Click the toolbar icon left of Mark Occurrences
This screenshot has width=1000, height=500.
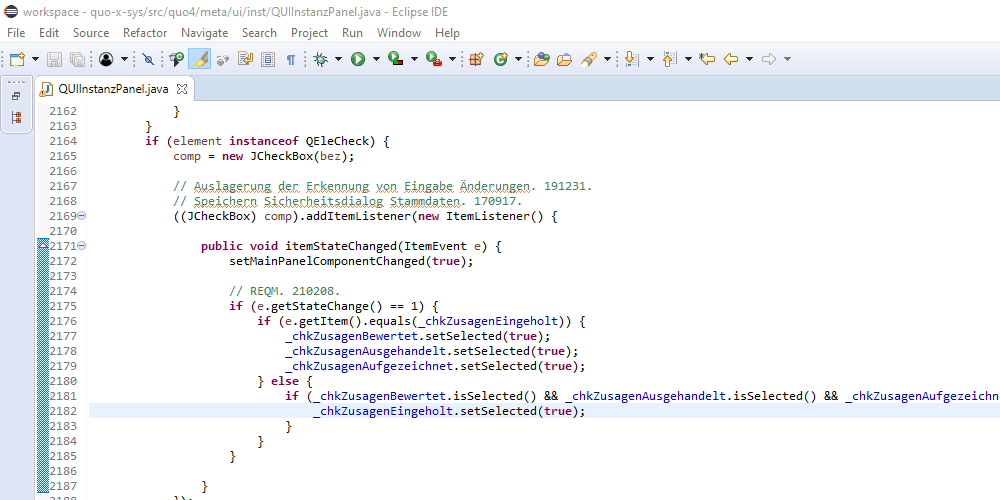(x=176, y=59)
